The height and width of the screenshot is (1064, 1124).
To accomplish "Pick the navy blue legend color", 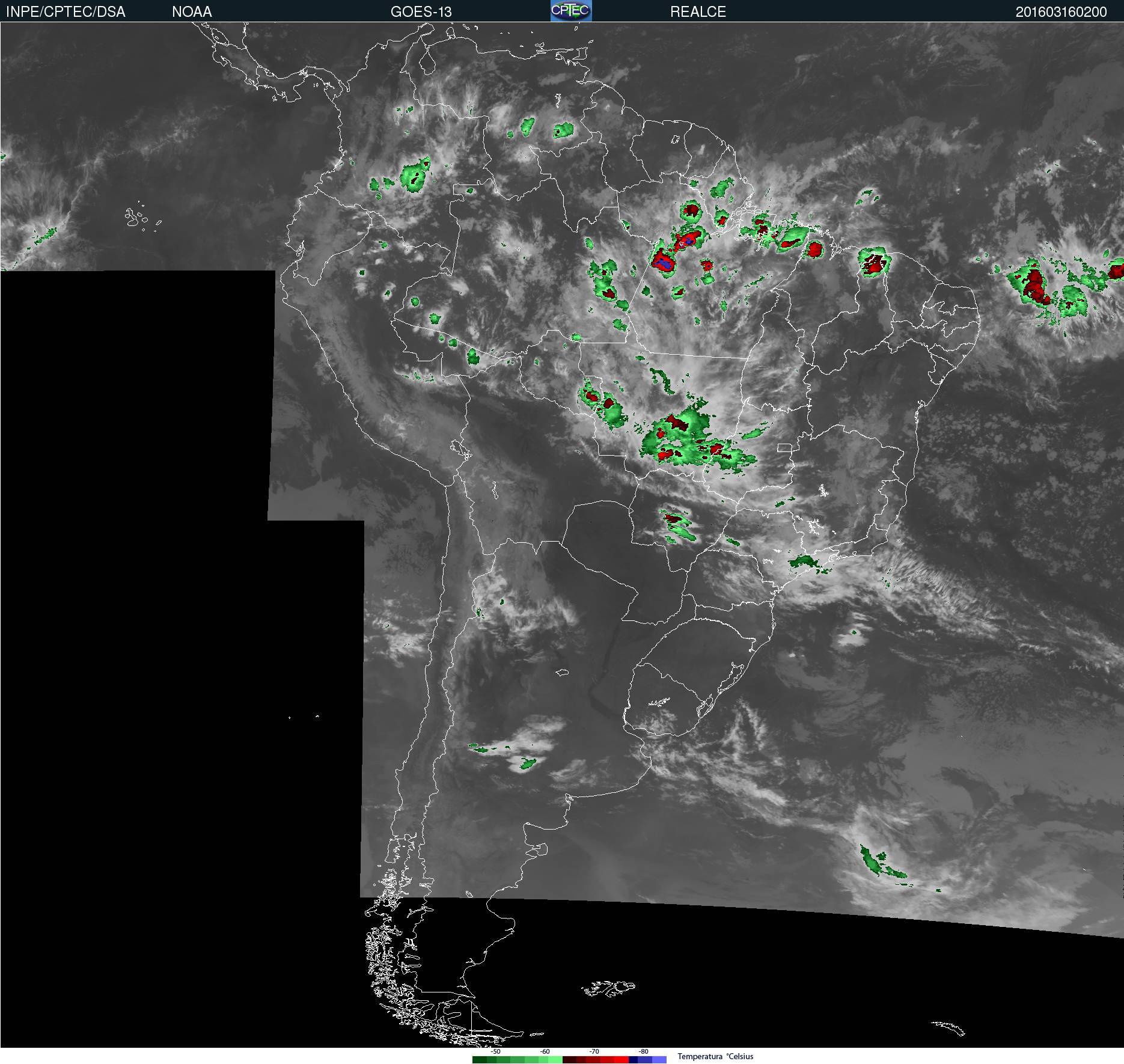I will (x=633, y=1060).
